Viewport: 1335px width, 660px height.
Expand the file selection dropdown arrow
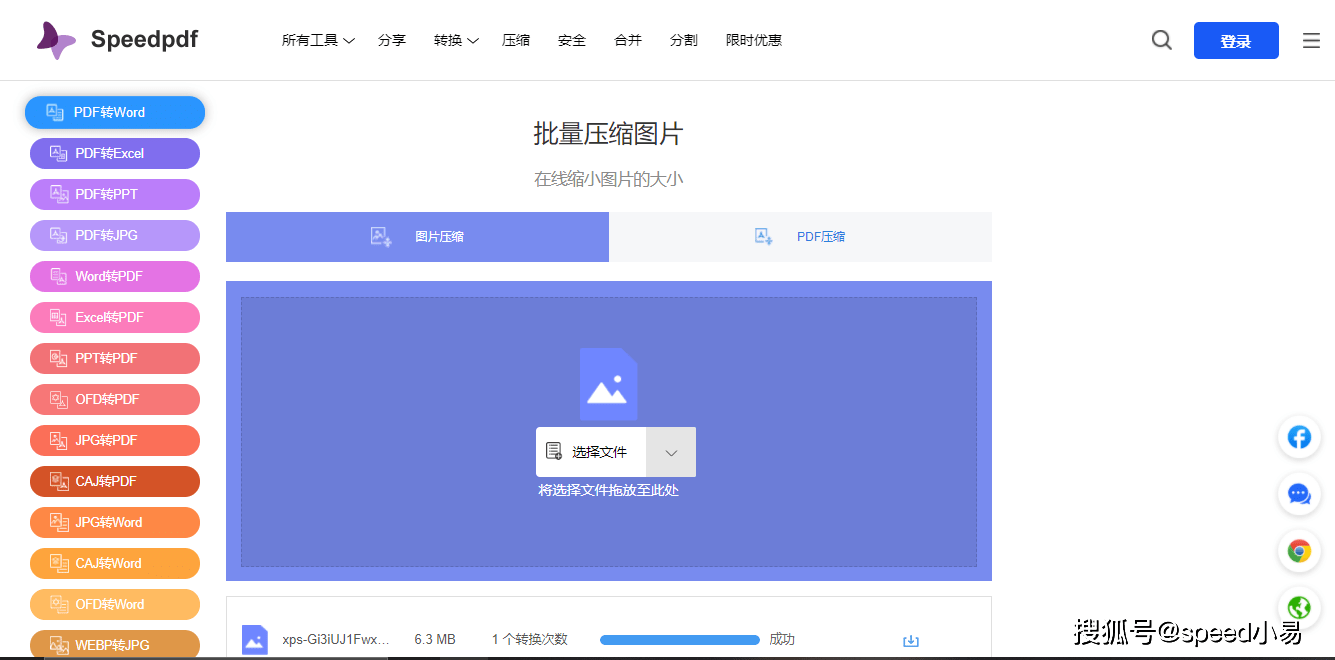coord(671,451)
